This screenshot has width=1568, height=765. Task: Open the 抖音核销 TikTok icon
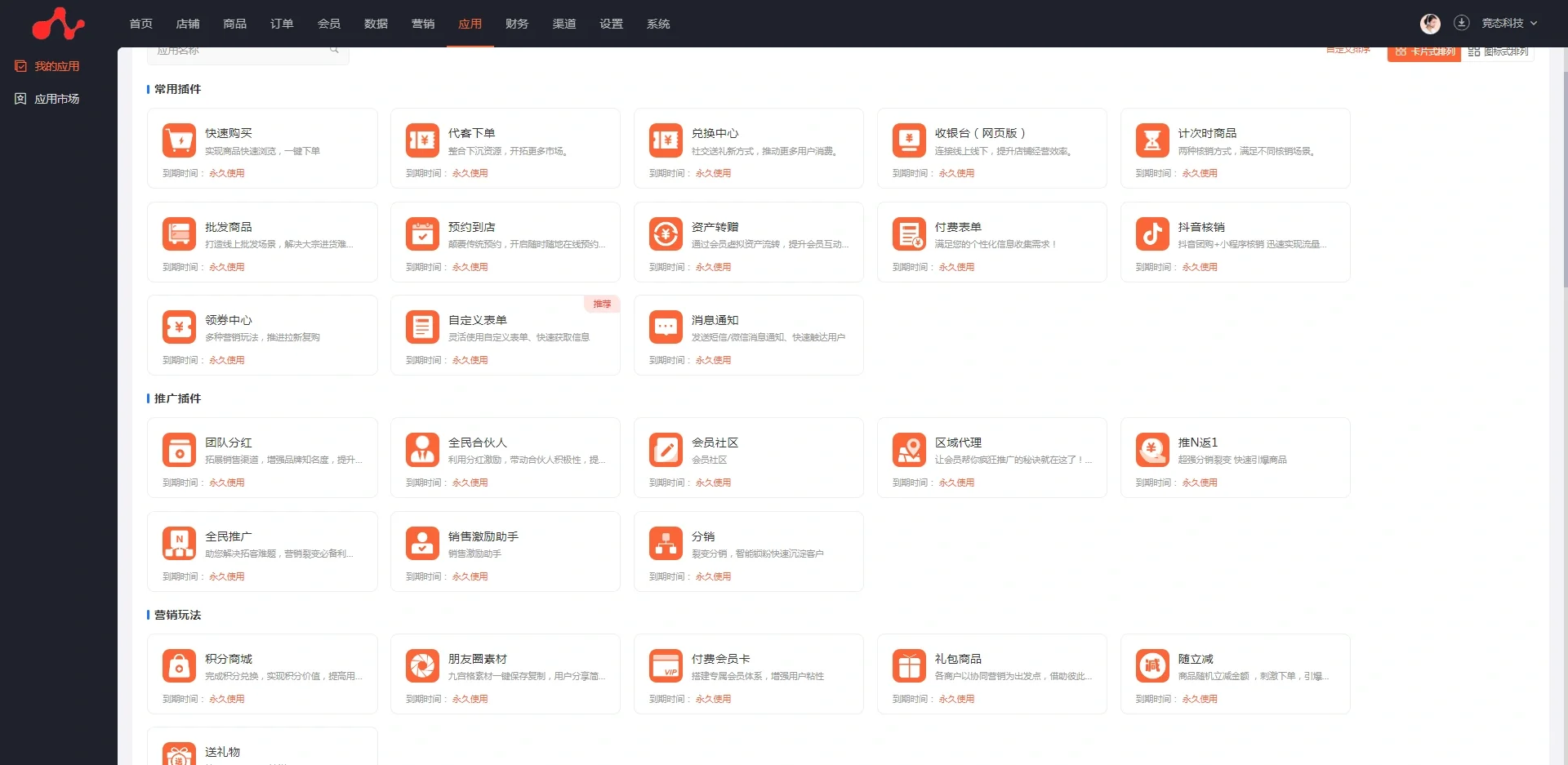tap(1152, 234)
